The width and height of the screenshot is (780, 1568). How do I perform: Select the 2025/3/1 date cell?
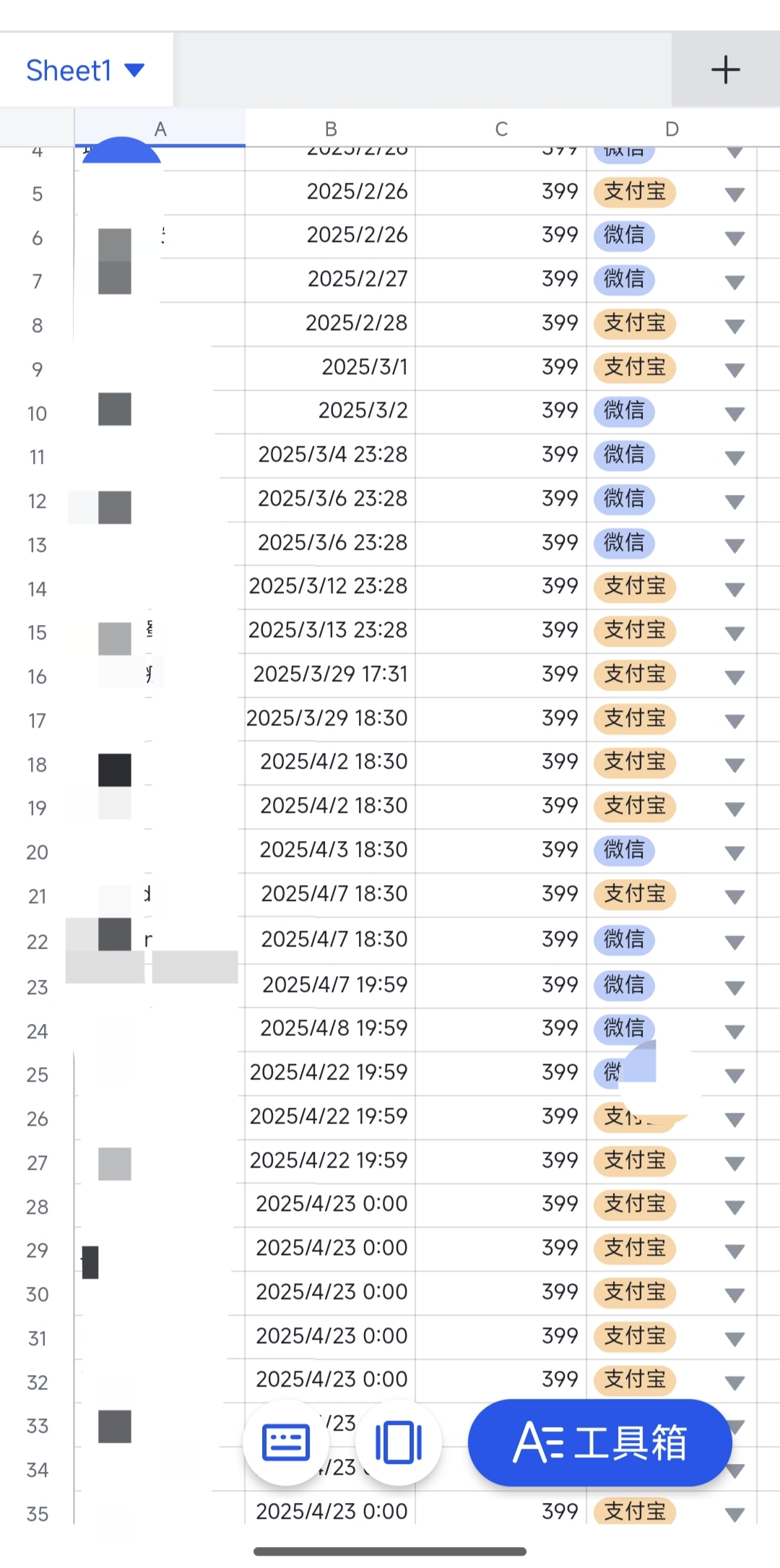(330, 367)
